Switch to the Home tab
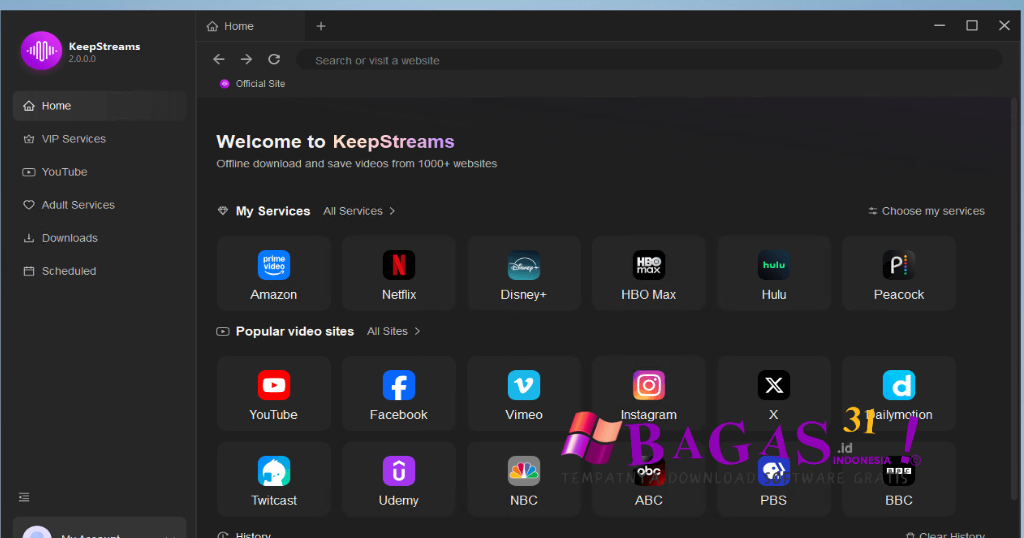1024x538 pixels. [x=250, y=26]
